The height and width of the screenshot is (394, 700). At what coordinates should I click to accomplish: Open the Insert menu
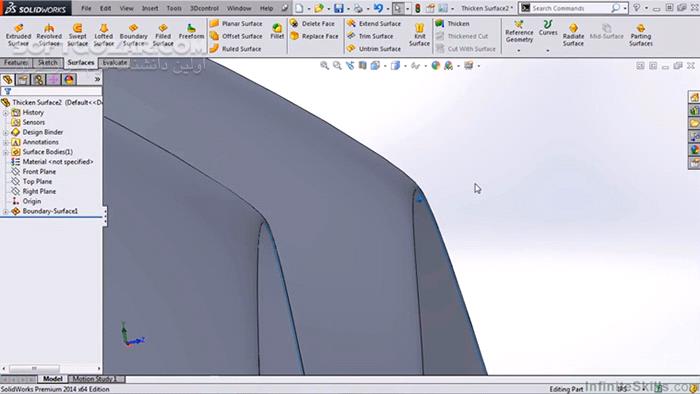pos(150,8)
